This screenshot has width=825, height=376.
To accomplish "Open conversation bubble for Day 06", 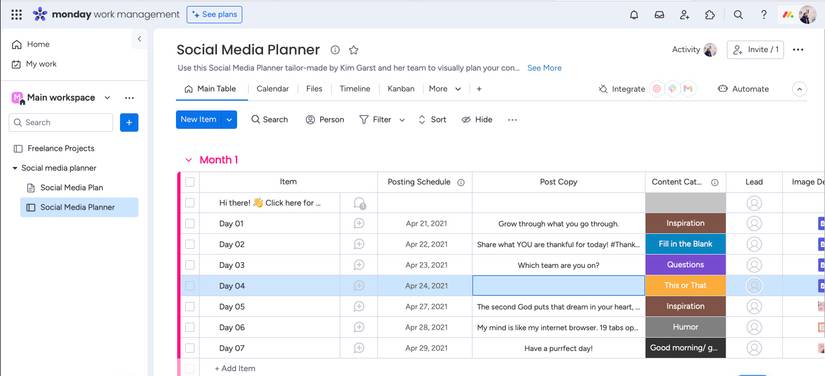I will (x=359, y=328).
